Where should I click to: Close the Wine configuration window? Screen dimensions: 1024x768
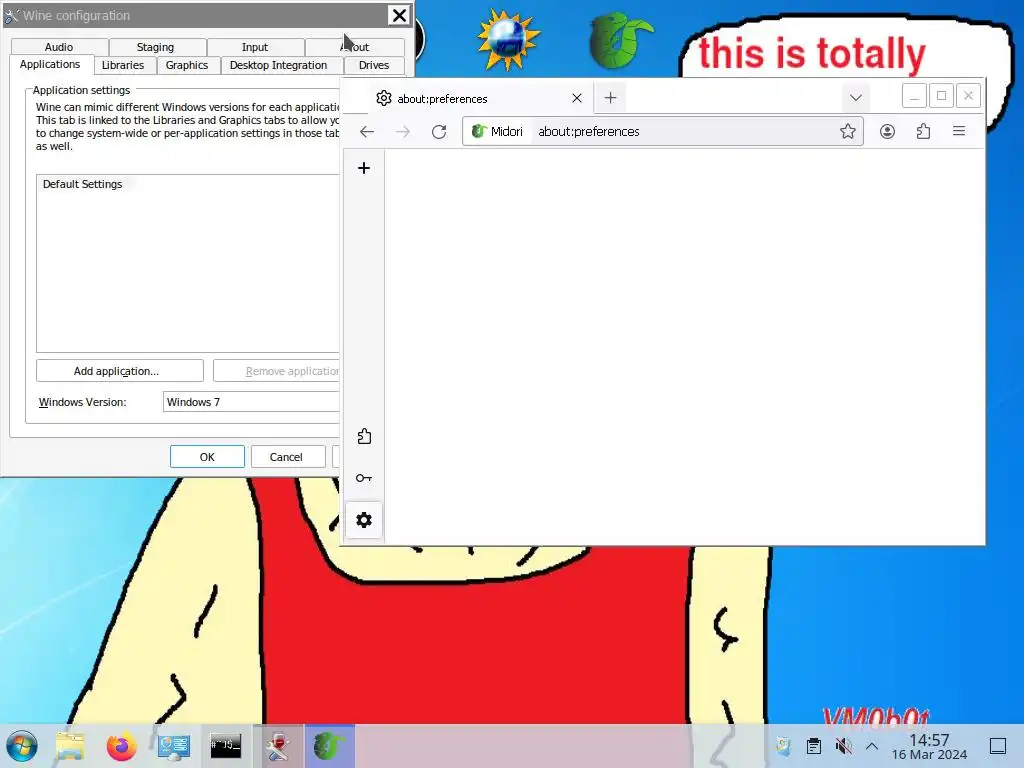pyautogui.click(x=398, y=15)
